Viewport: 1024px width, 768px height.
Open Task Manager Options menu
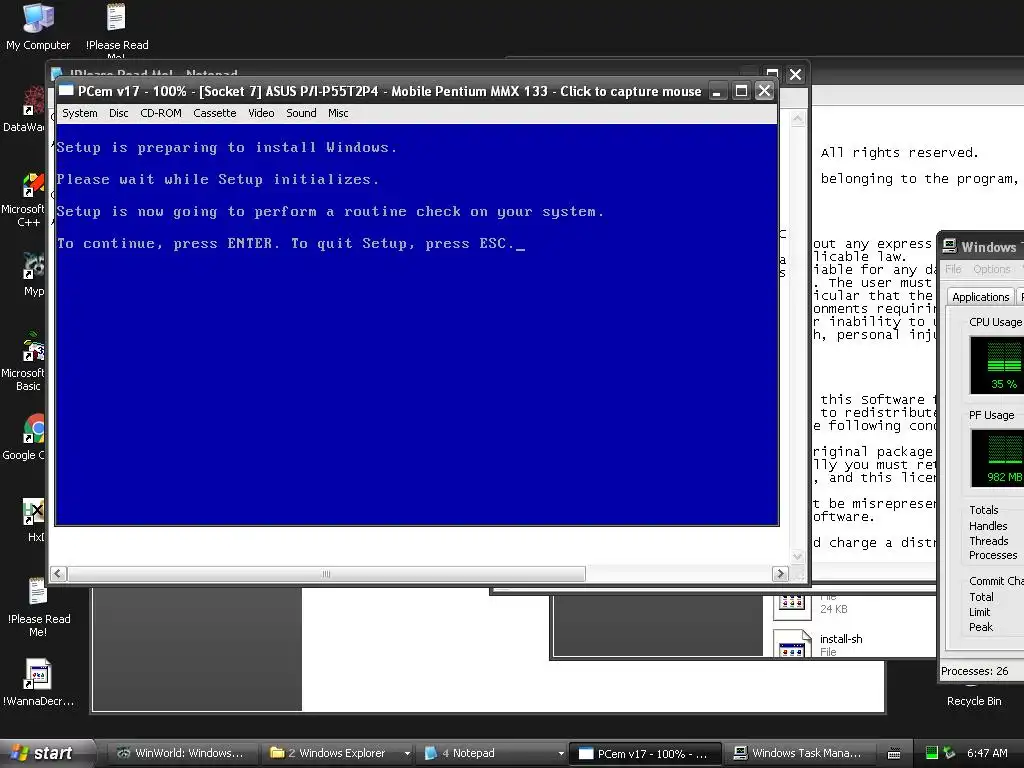[x=991, y=269]
